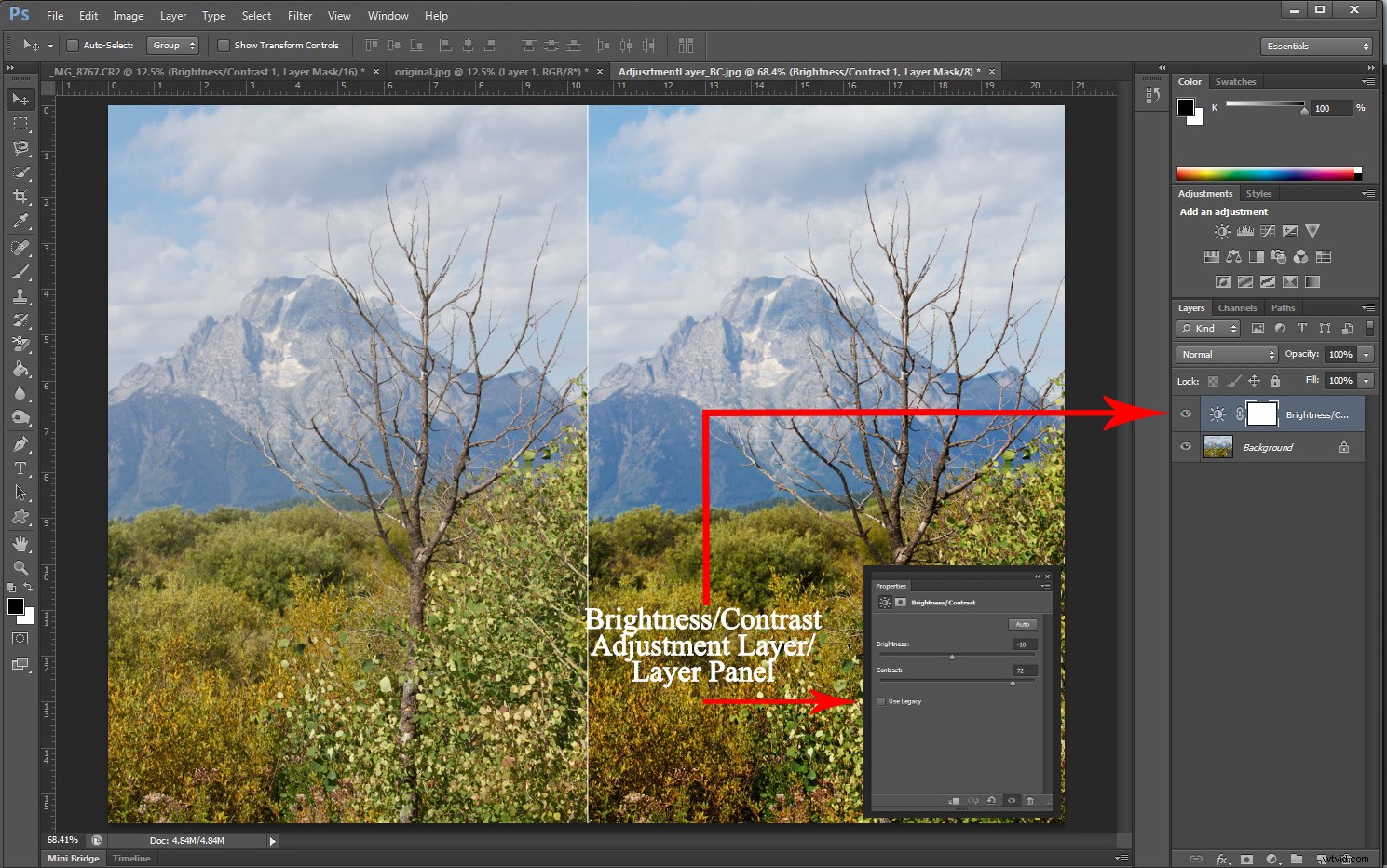Toggle Show Transform Controls

[x=224, y=45]
